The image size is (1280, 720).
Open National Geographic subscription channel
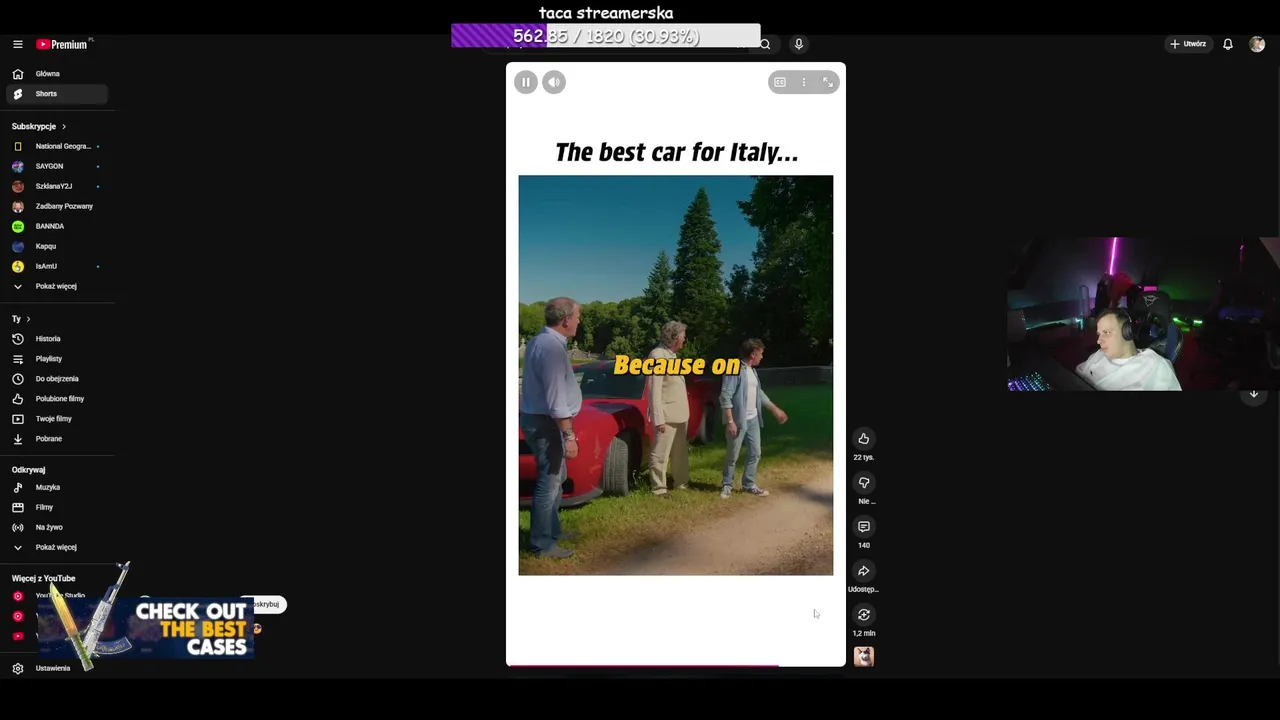click(x=56, y=146)
